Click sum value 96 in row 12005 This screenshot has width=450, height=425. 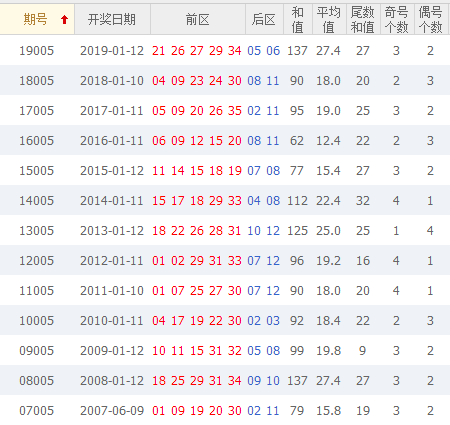pyautogui.click(x=297, y=261)
